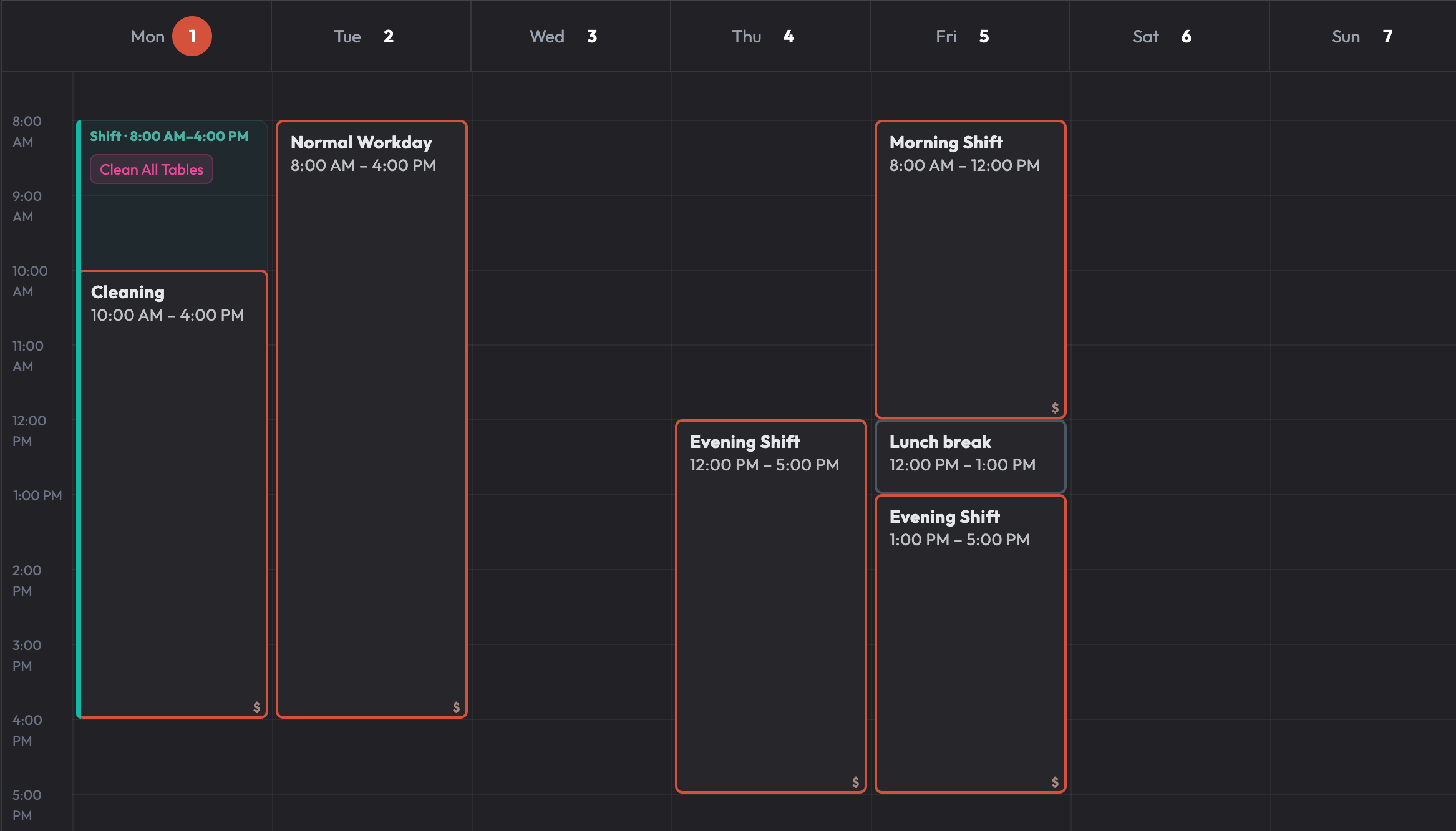The width and height of the screenshot is (1456, 831).
Task: Click the dollar icon on Friday's Morning Shift
Action: click(1055, 407)
